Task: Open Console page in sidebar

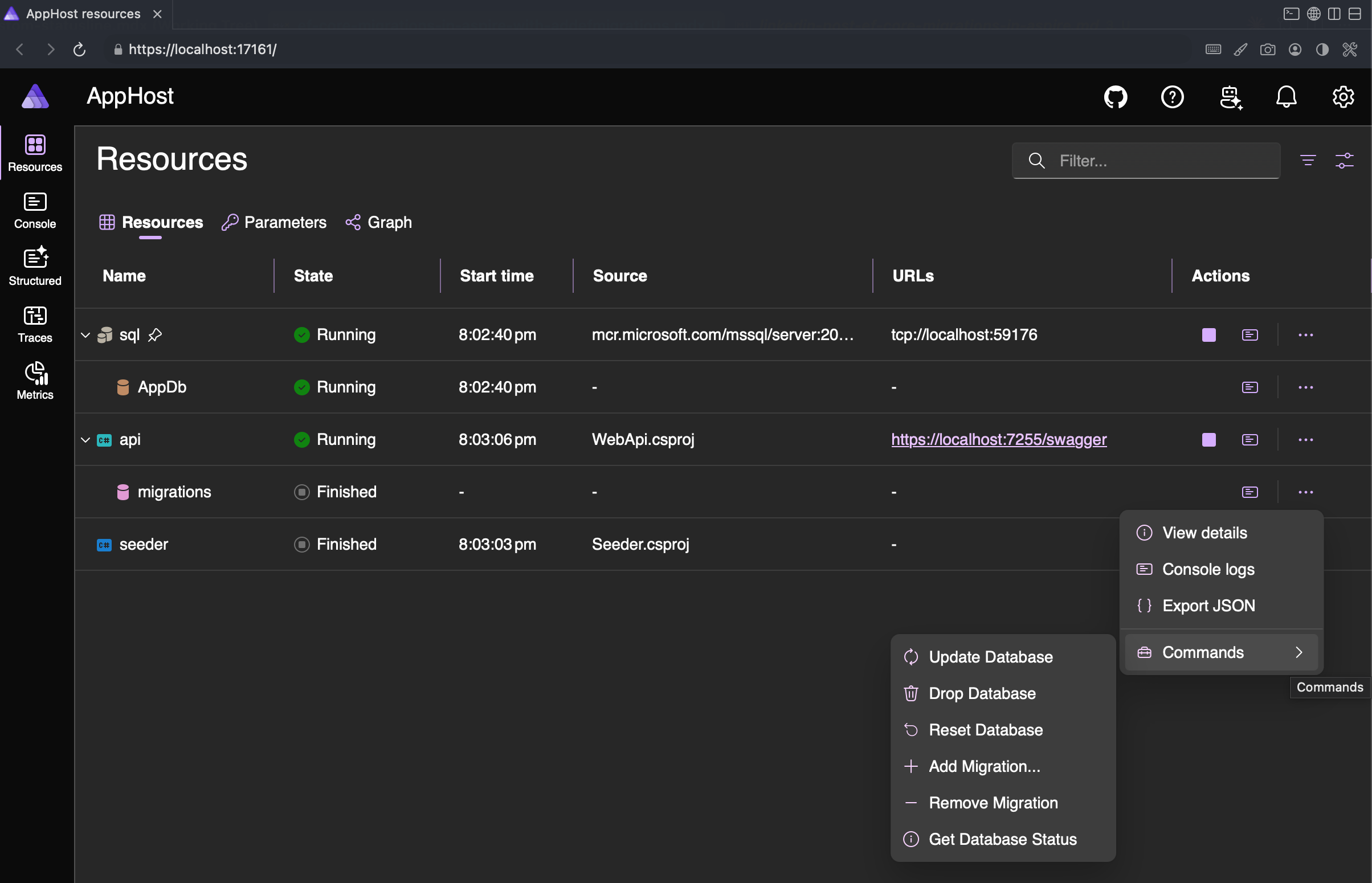Action: pos(35,210)
